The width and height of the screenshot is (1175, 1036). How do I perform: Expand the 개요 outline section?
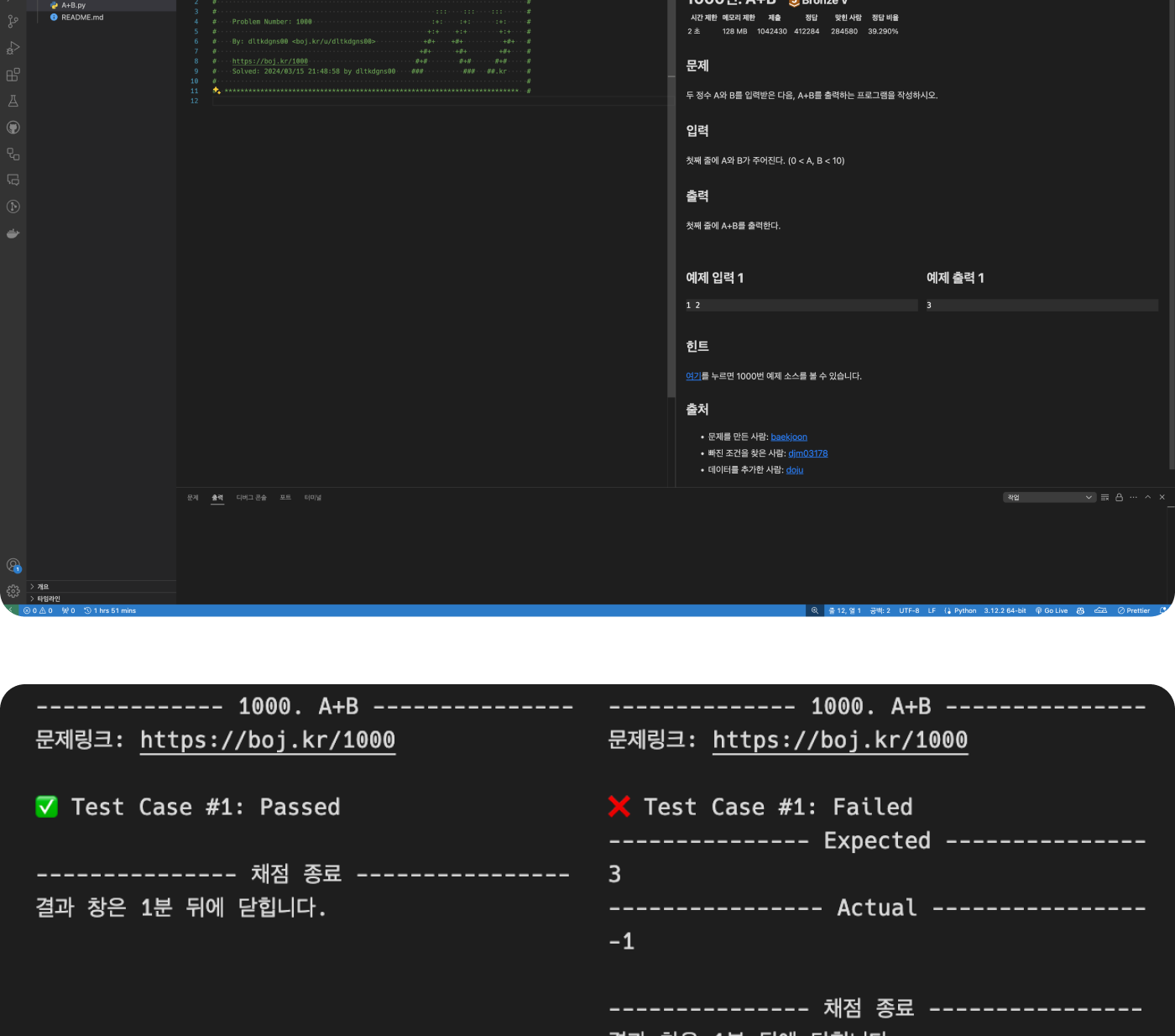coord(101,587)
